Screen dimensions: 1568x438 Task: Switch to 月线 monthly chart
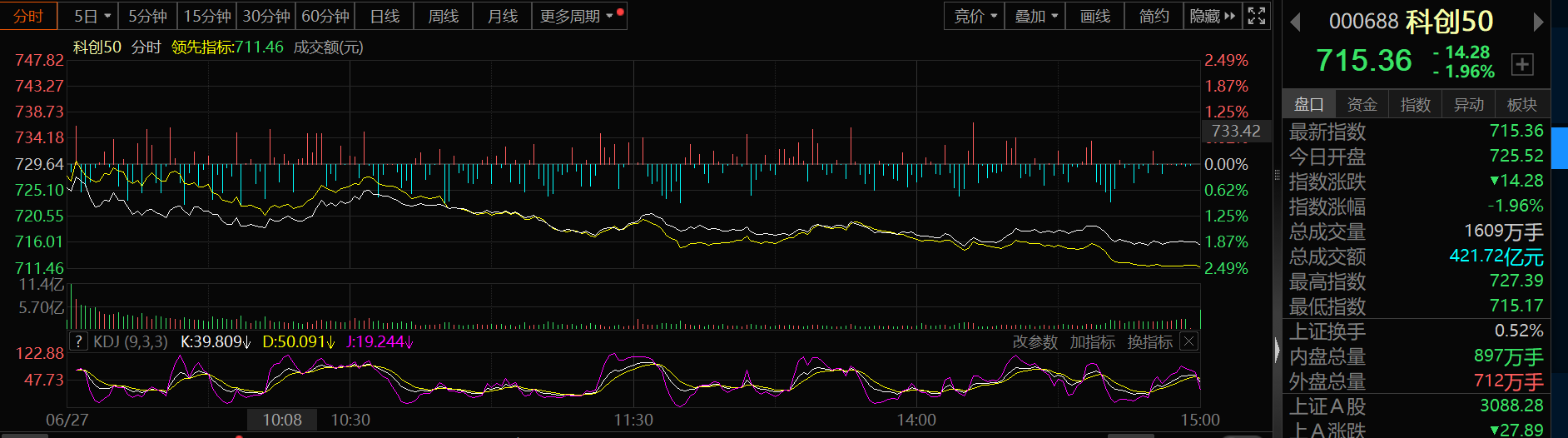coord(503,16)
